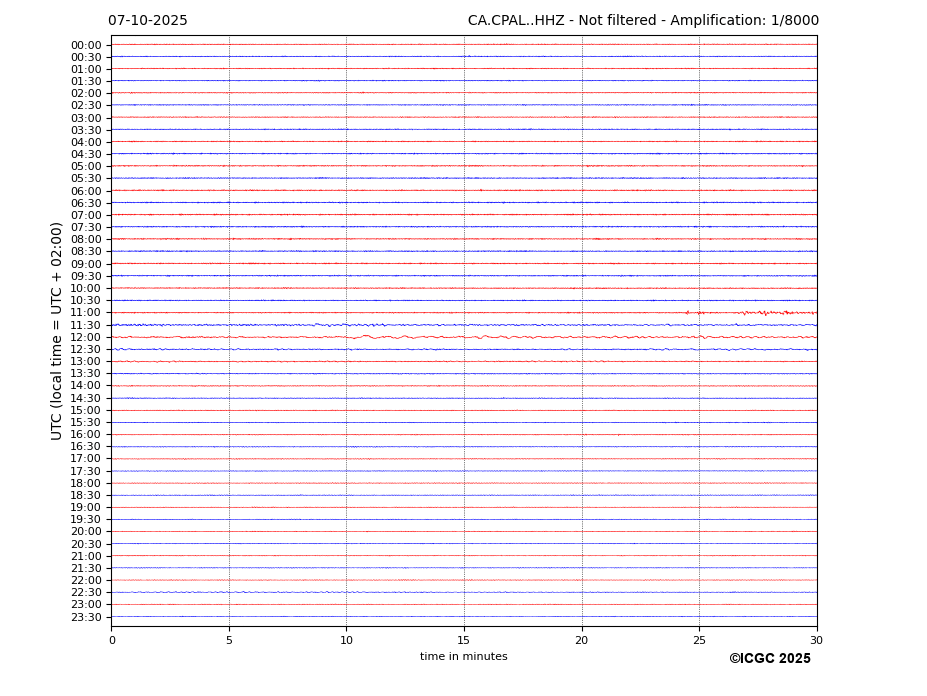Select the 23:30 time row label
Viewport: 927px width, 696px height.
[86, 617]
